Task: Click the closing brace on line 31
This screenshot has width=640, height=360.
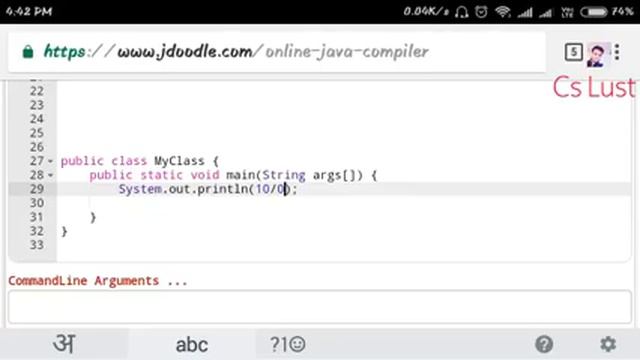Action: 93,217
